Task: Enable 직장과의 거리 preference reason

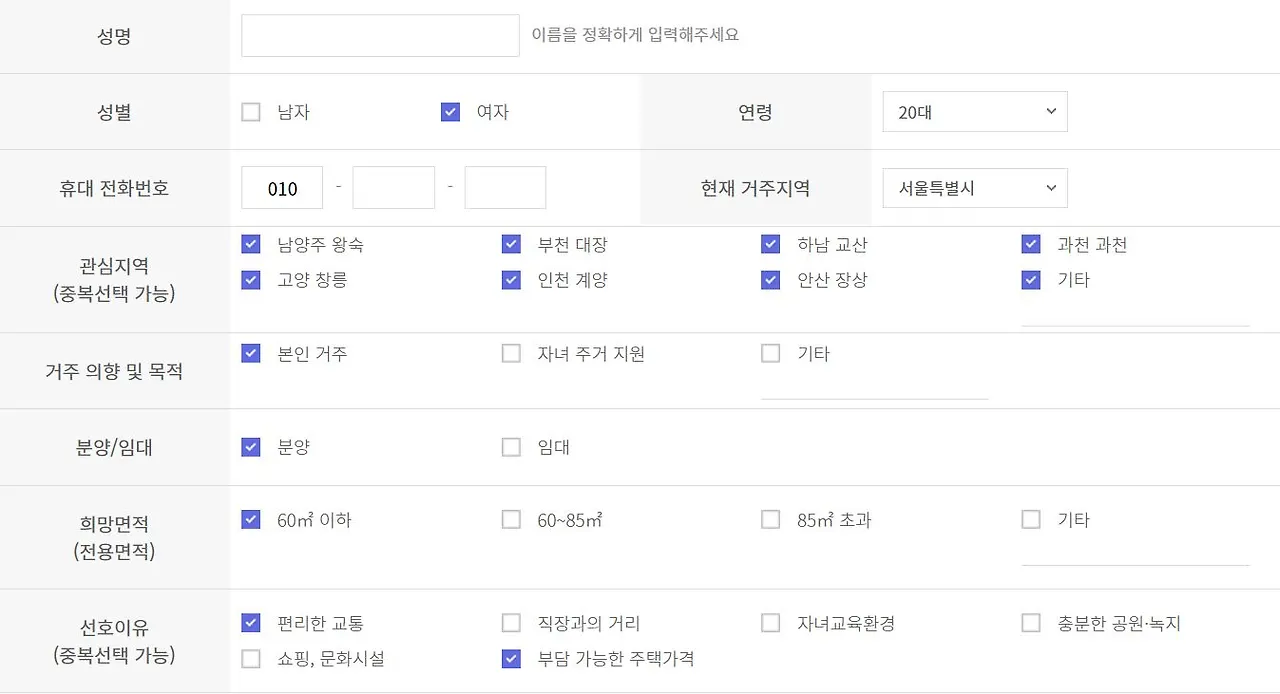Action: (x=511, y=623)
